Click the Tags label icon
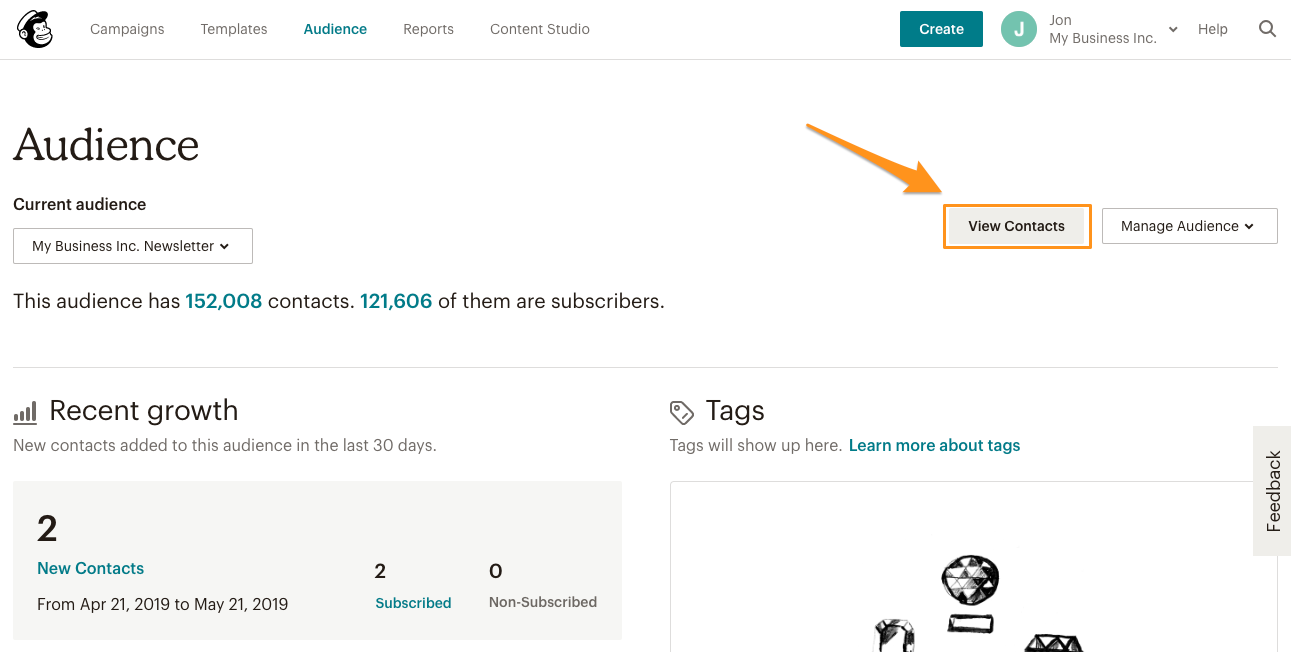The width and height of the screenshot is (1291, 652). pyautogui.click(x=682, y=412)
